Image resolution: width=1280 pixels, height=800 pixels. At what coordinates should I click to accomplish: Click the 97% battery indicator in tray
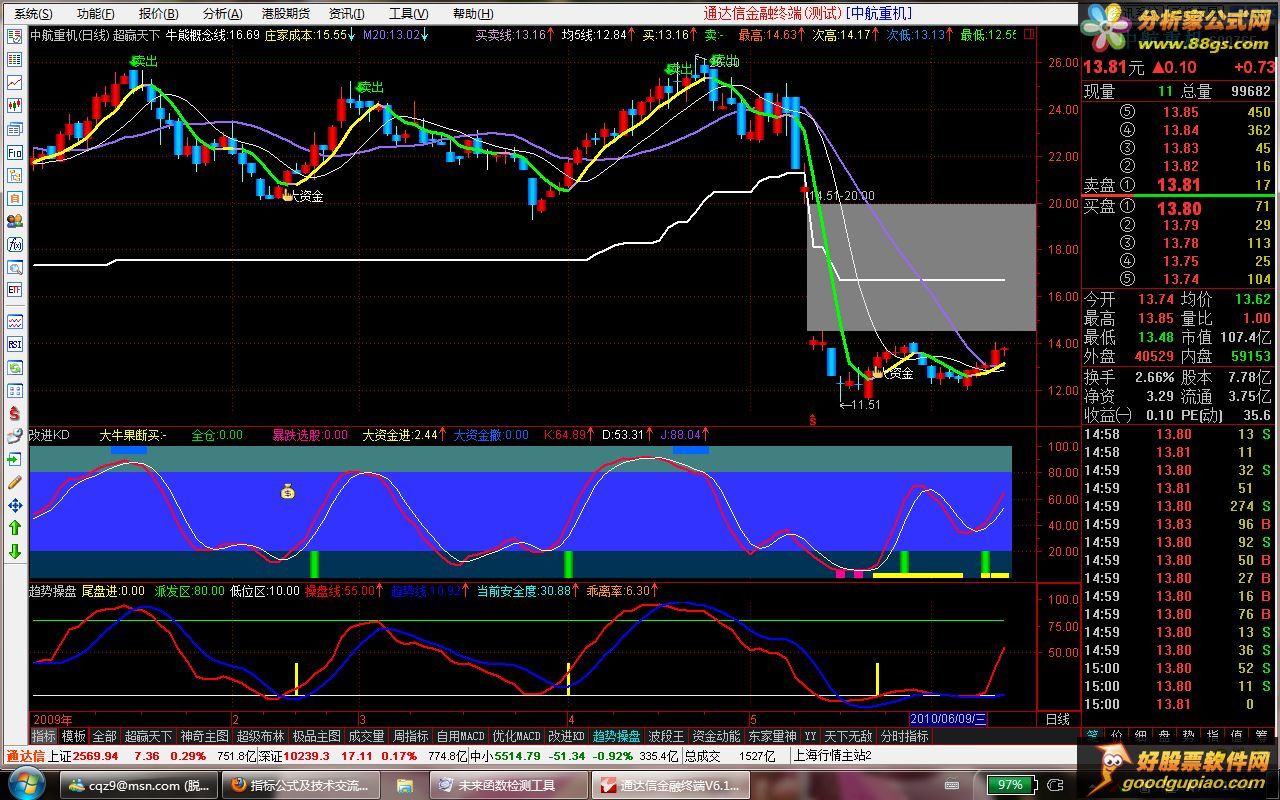[x=1011, y=785]
